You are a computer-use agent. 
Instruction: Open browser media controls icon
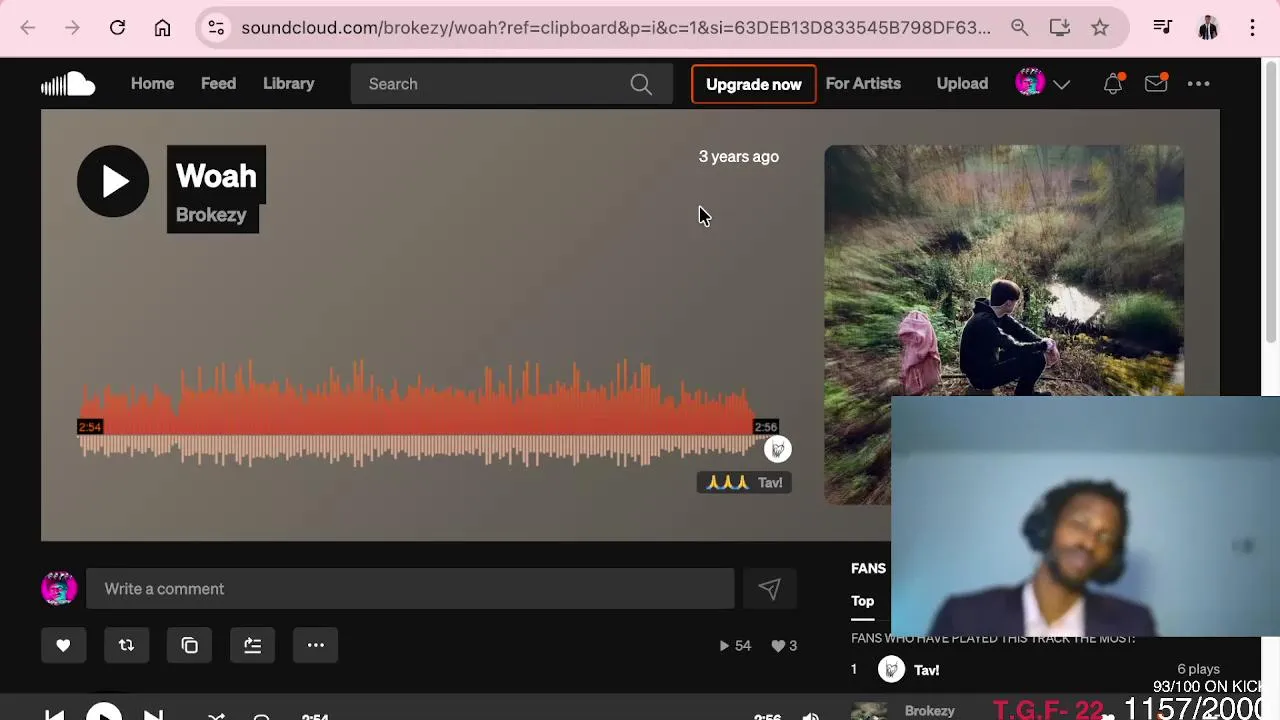coord(1162,28)
